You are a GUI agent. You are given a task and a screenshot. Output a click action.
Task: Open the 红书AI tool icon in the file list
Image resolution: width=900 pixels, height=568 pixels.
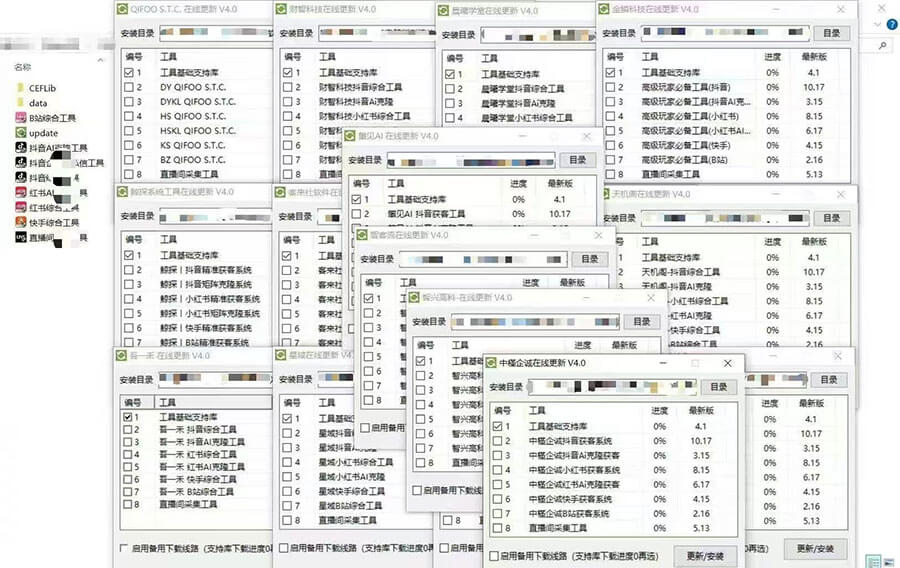(21, 192)
